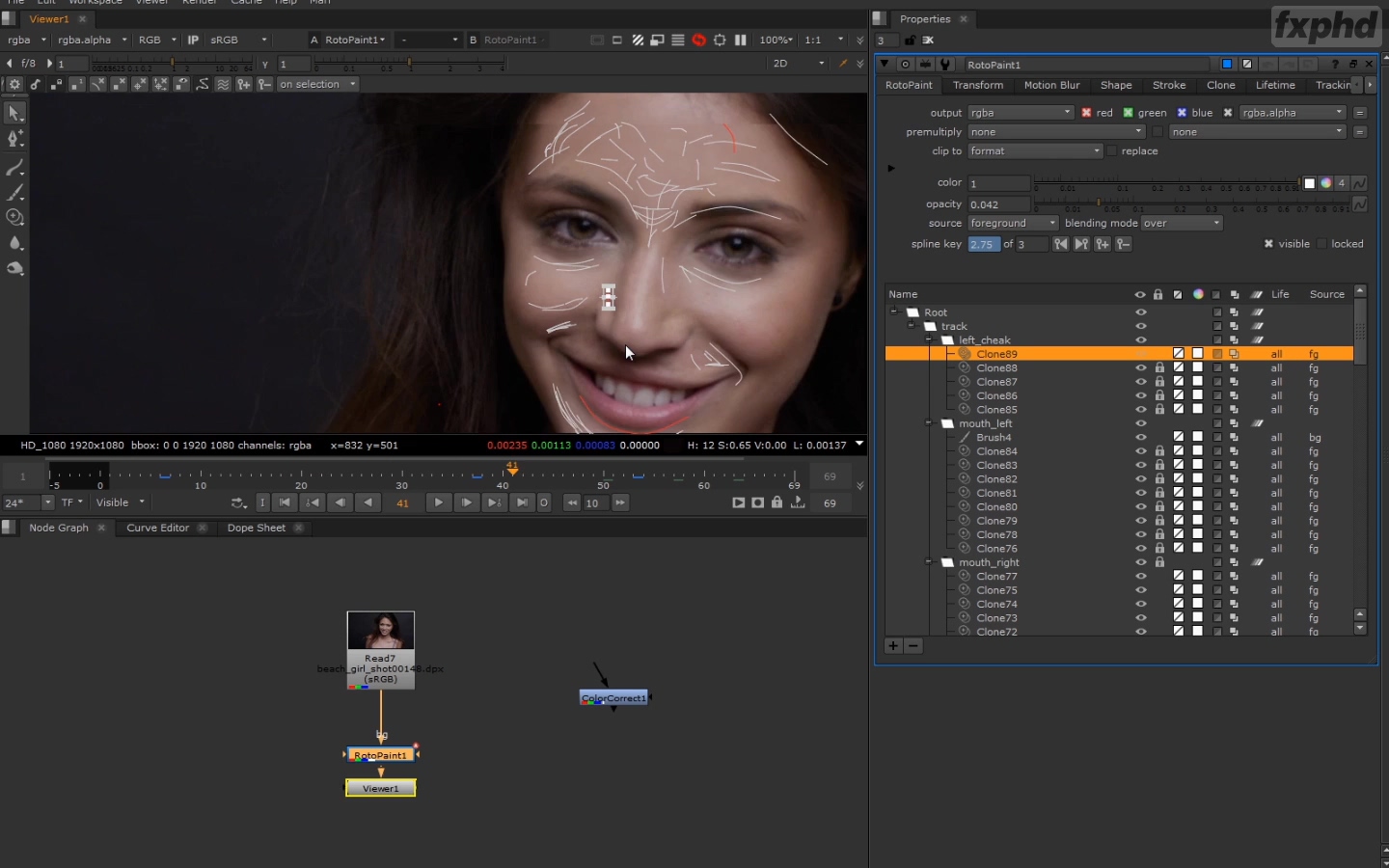Open the Motion Blur tab

(1051, 85)
